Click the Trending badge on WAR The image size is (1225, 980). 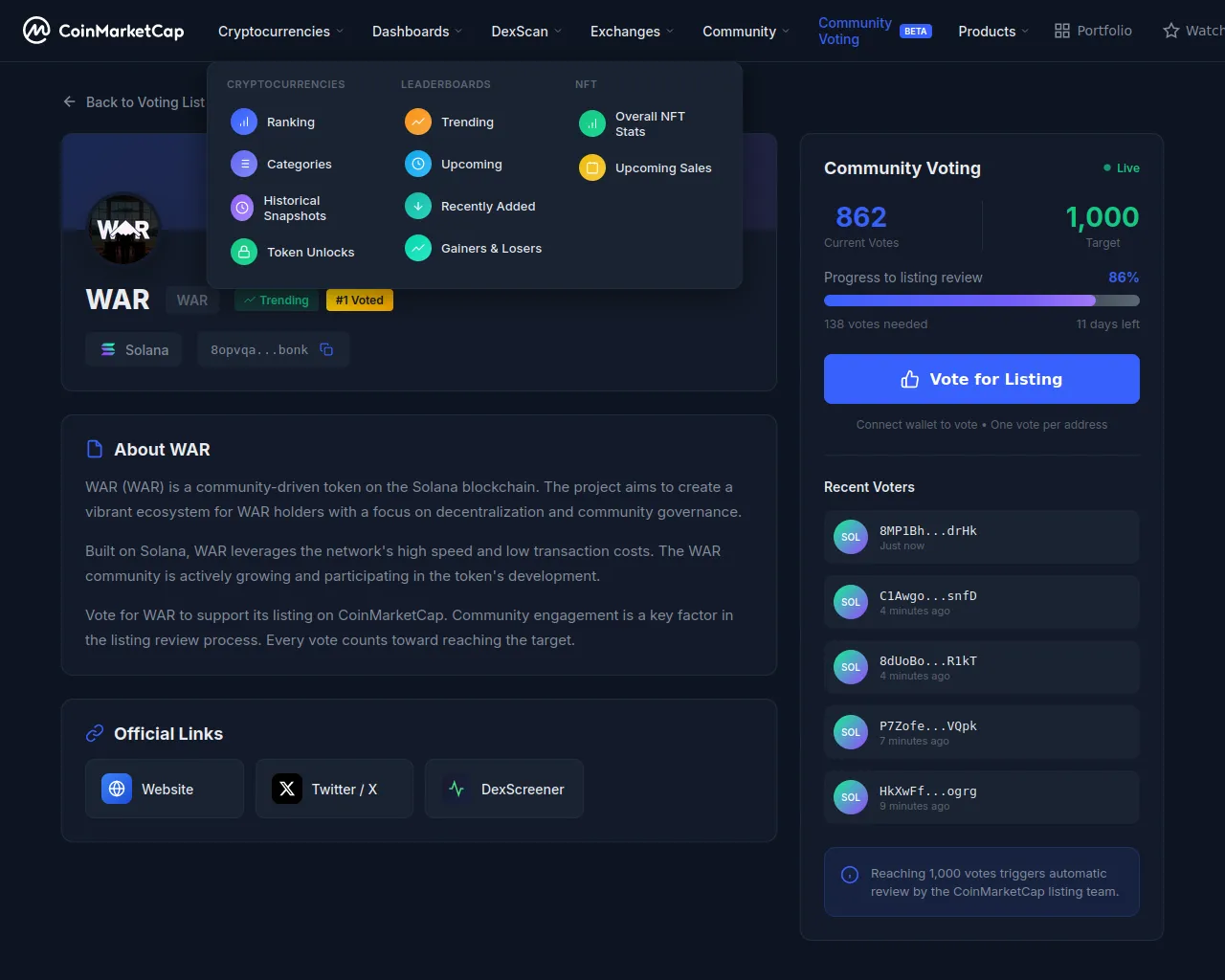coord(277,301)
